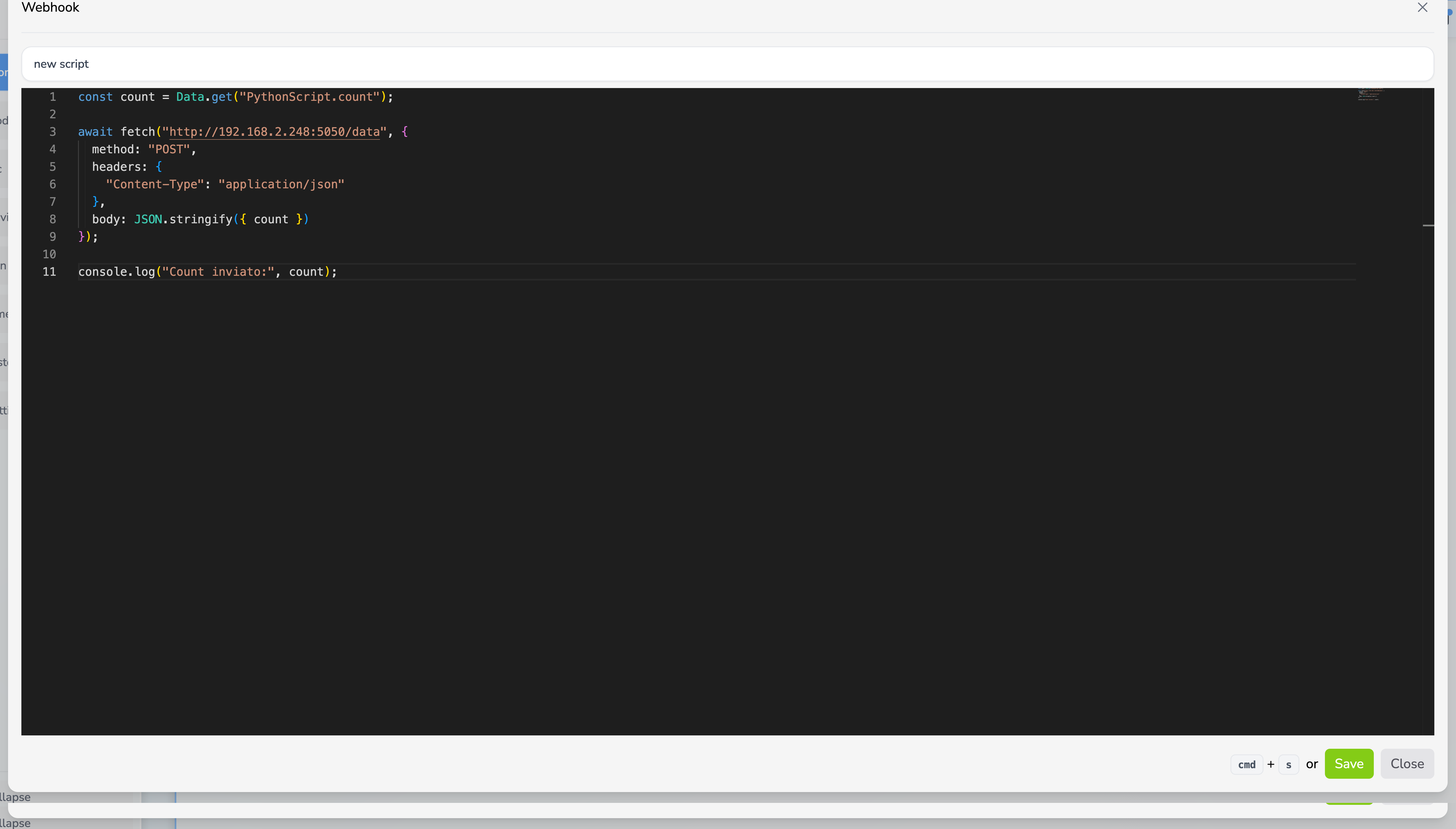Click the 'await' keyword on line 3

point(95,132)
